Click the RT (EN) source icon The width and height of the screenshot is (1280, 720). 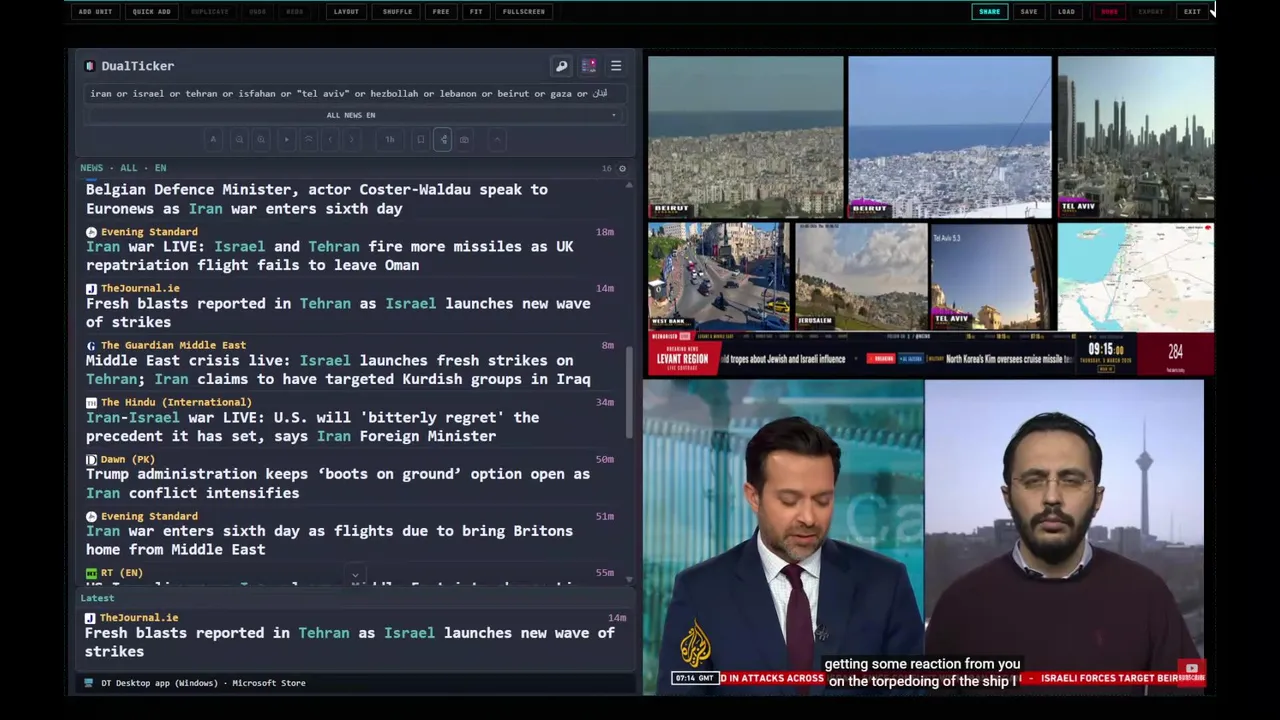91,574
